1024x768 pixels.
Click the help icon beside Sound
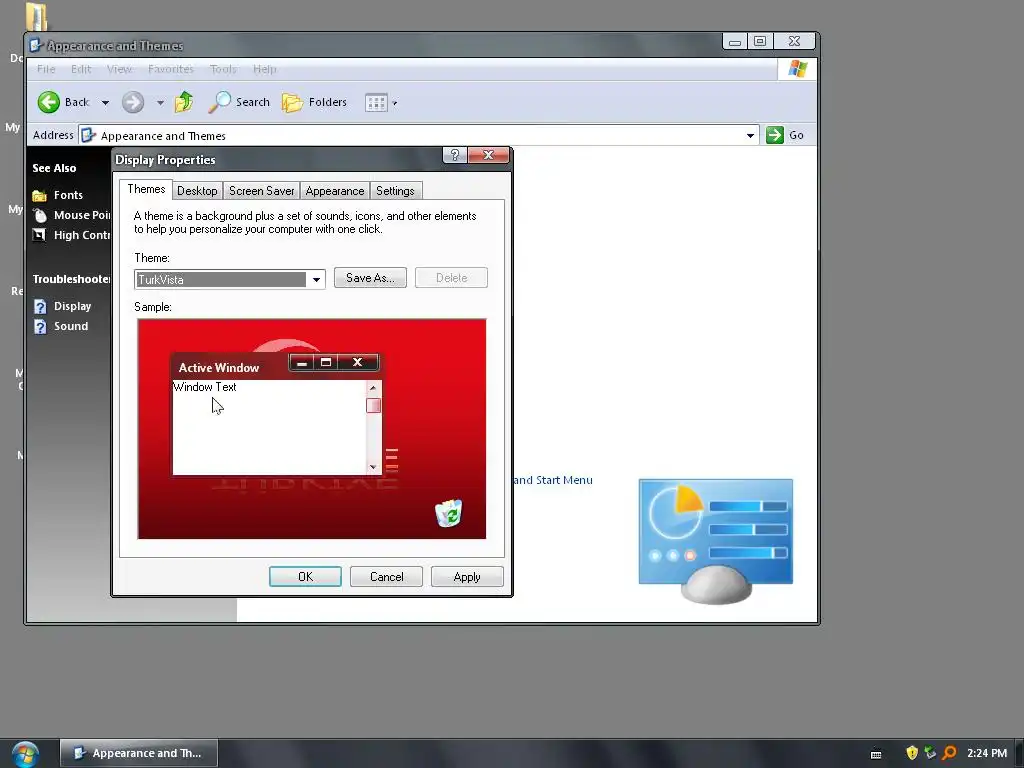(x=40, y=327)
